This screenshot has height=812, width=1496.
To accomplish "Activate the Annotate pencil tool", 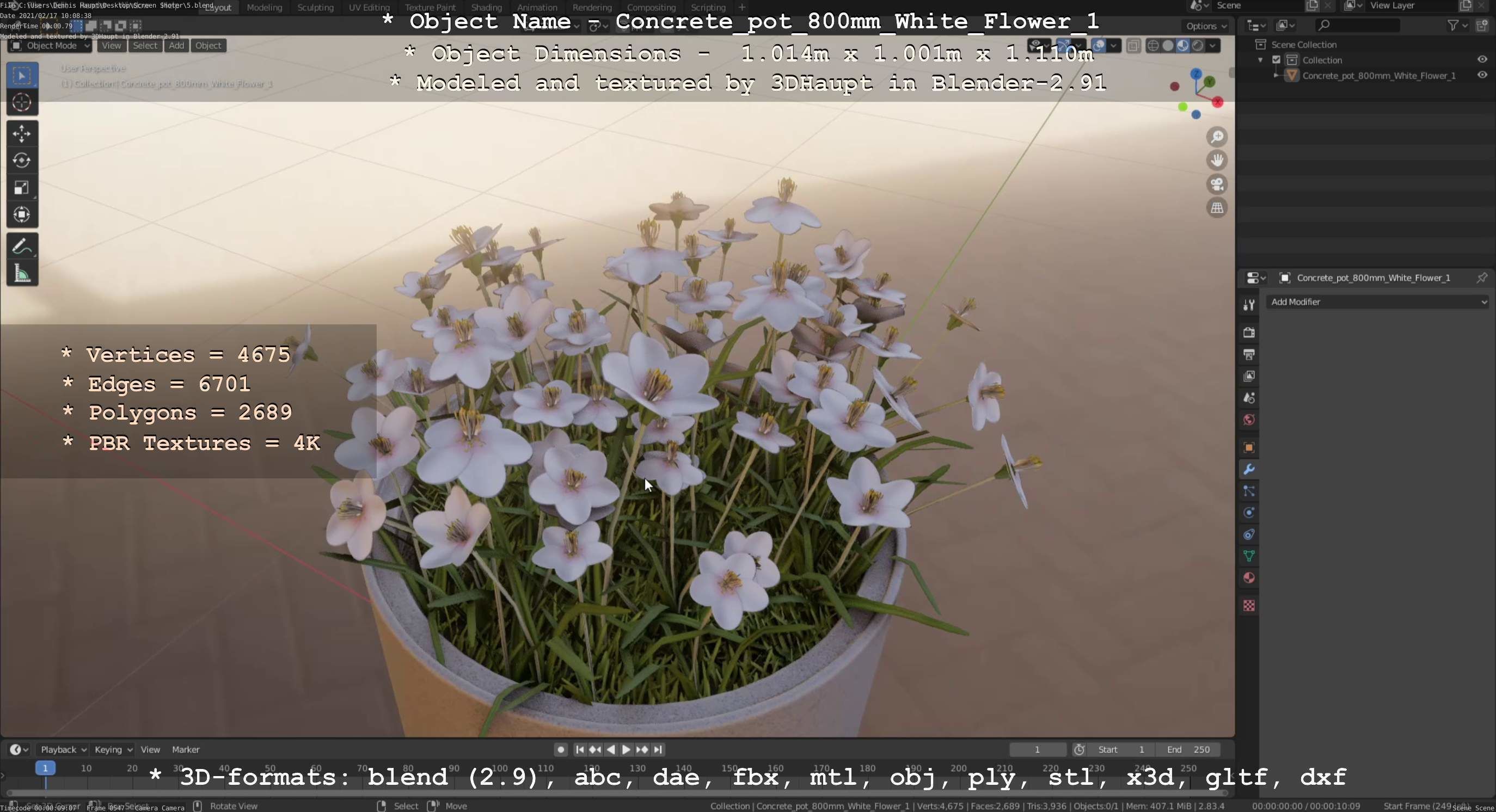I will pos(21,246).
